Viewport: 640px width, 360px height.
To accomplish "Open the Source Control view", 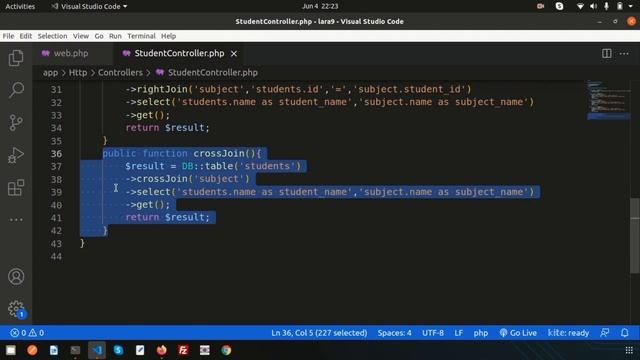I will pyautogui.click(x=16, y=122).
